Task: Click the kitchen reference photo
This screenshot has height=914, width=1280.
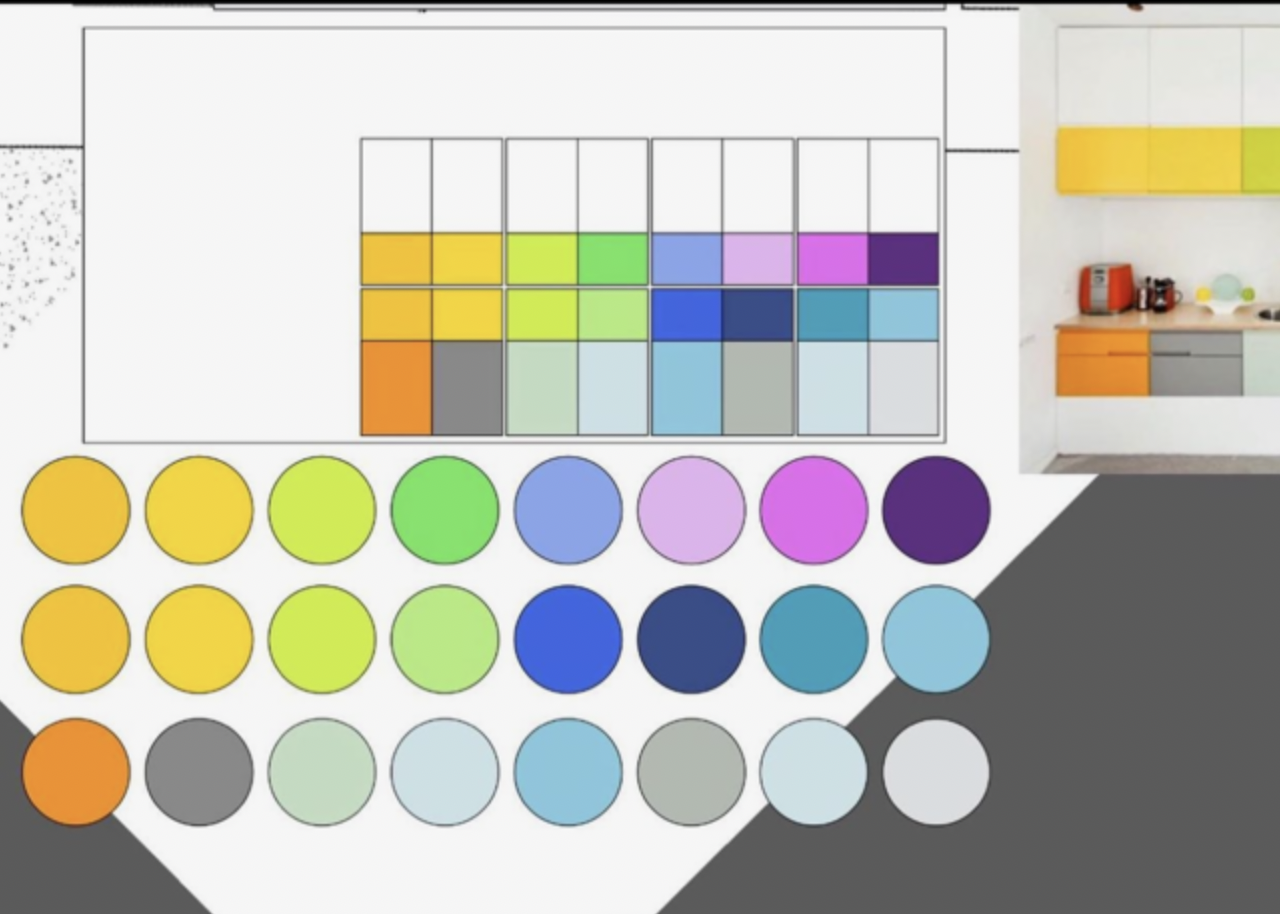Action: point(1149,240)
